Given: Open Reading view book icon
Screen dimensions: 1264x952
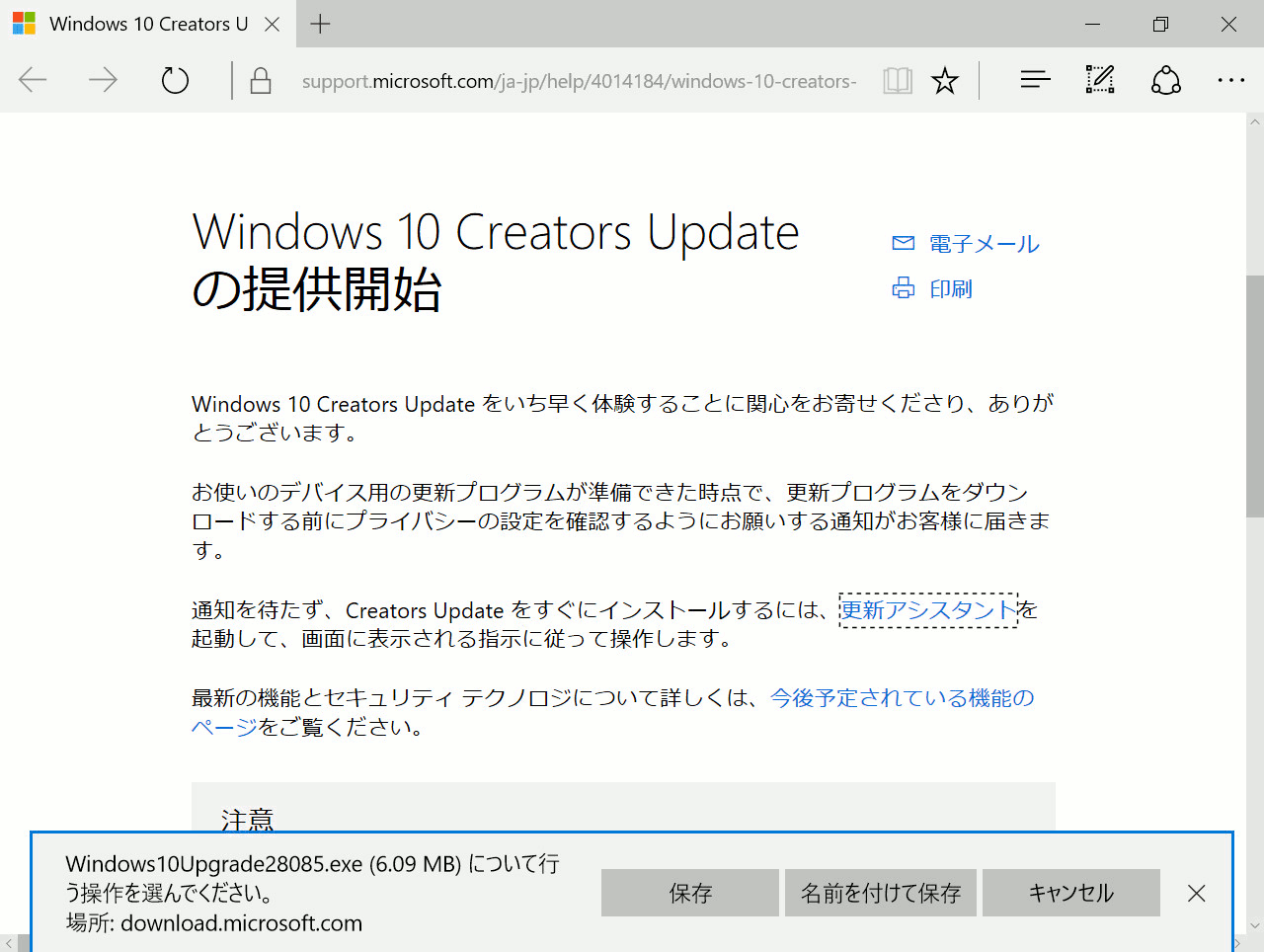Looking at the screenshot, I should (x=898, y=81).
